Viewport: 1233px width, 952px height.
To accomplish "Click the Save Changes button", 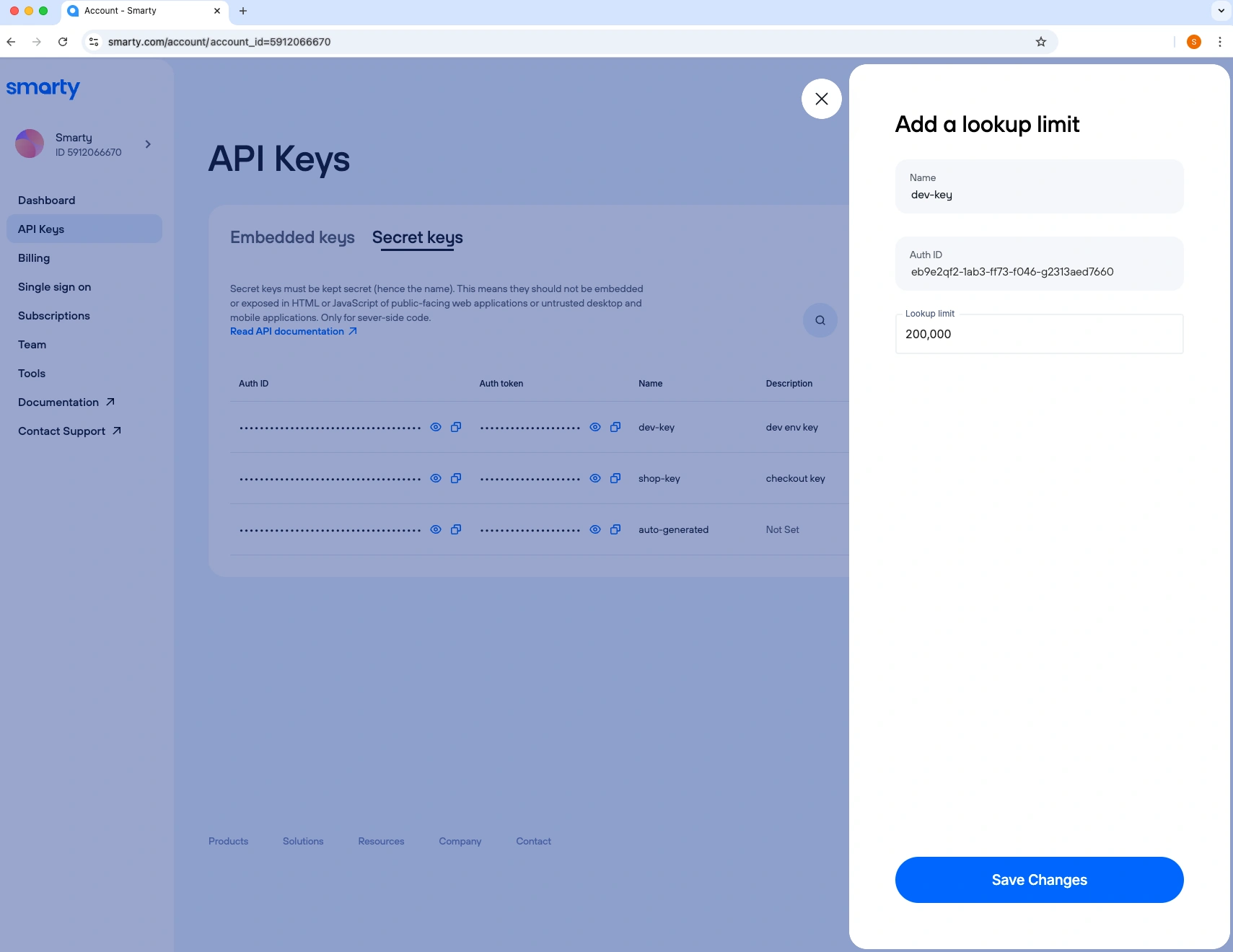I will [x=1039, y=880].
